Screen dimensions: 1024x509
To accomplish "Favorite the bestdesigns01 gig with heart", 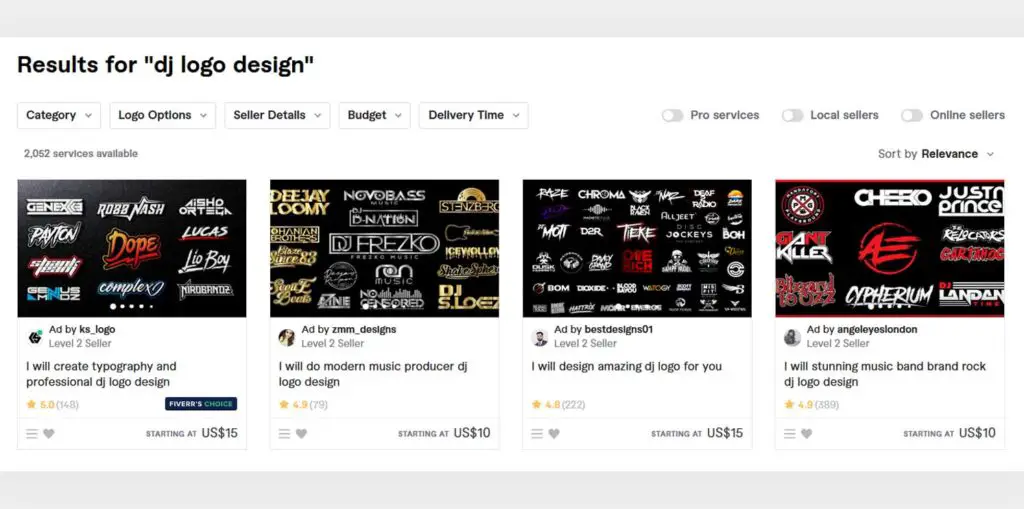I will (x=554, y=433).
